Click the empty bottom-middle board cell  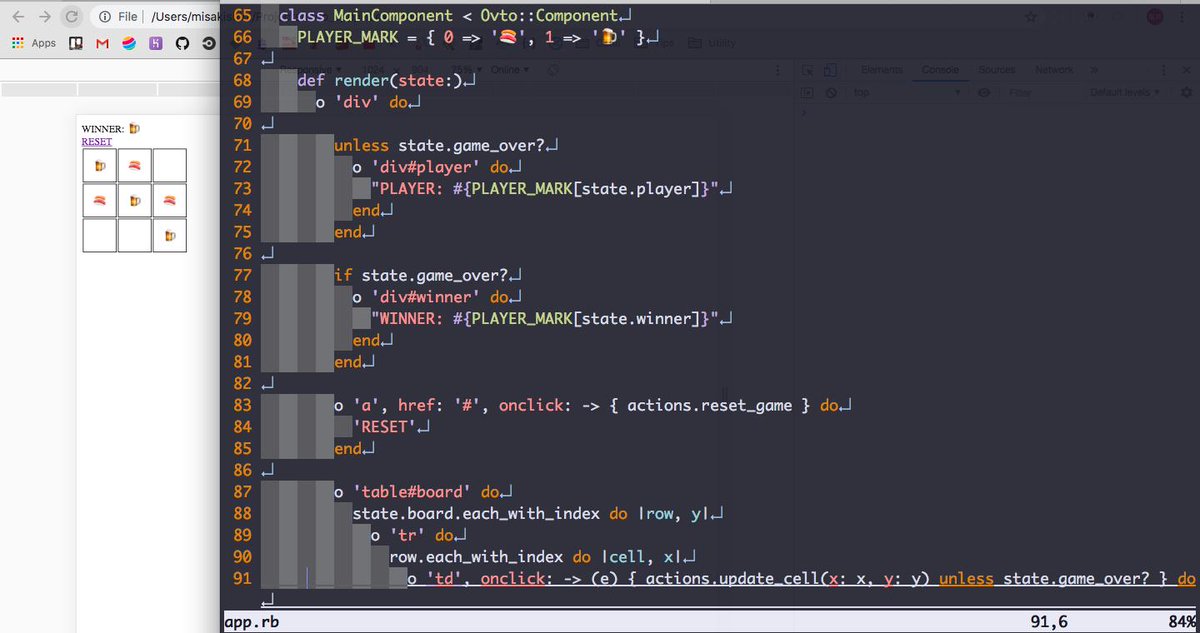click(134, 235)
